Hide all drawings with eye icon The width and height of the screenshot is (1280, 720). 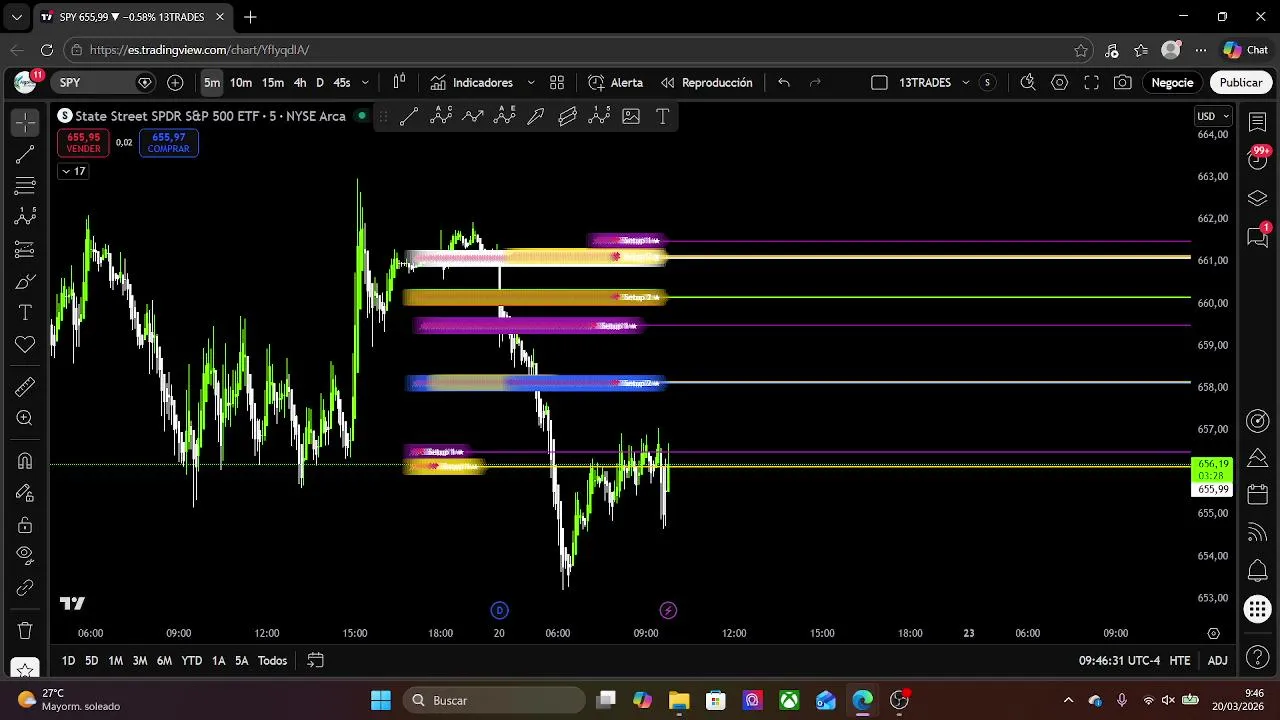click(25, 555)
